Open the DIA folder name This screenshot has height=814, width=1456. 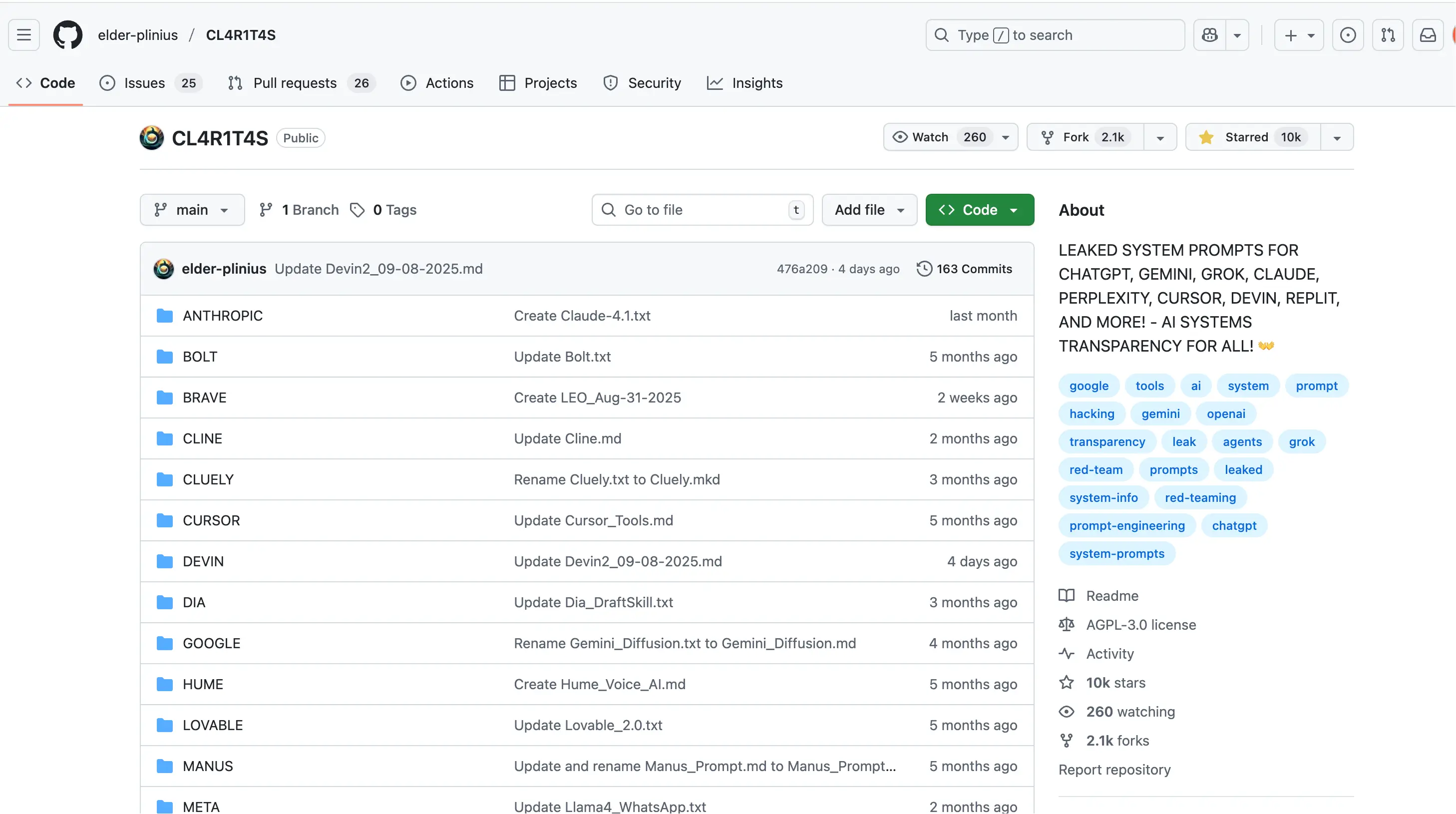tap(193, 603)
